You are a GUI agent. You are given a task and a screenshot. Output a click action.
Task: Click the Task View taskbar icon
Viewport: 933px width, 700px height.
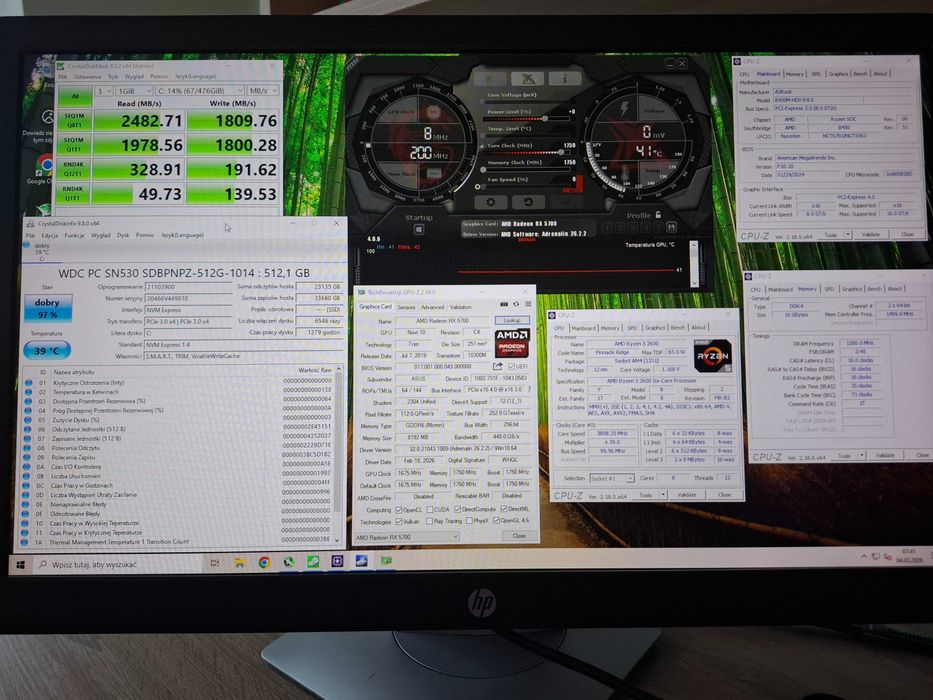click(215, 563)
